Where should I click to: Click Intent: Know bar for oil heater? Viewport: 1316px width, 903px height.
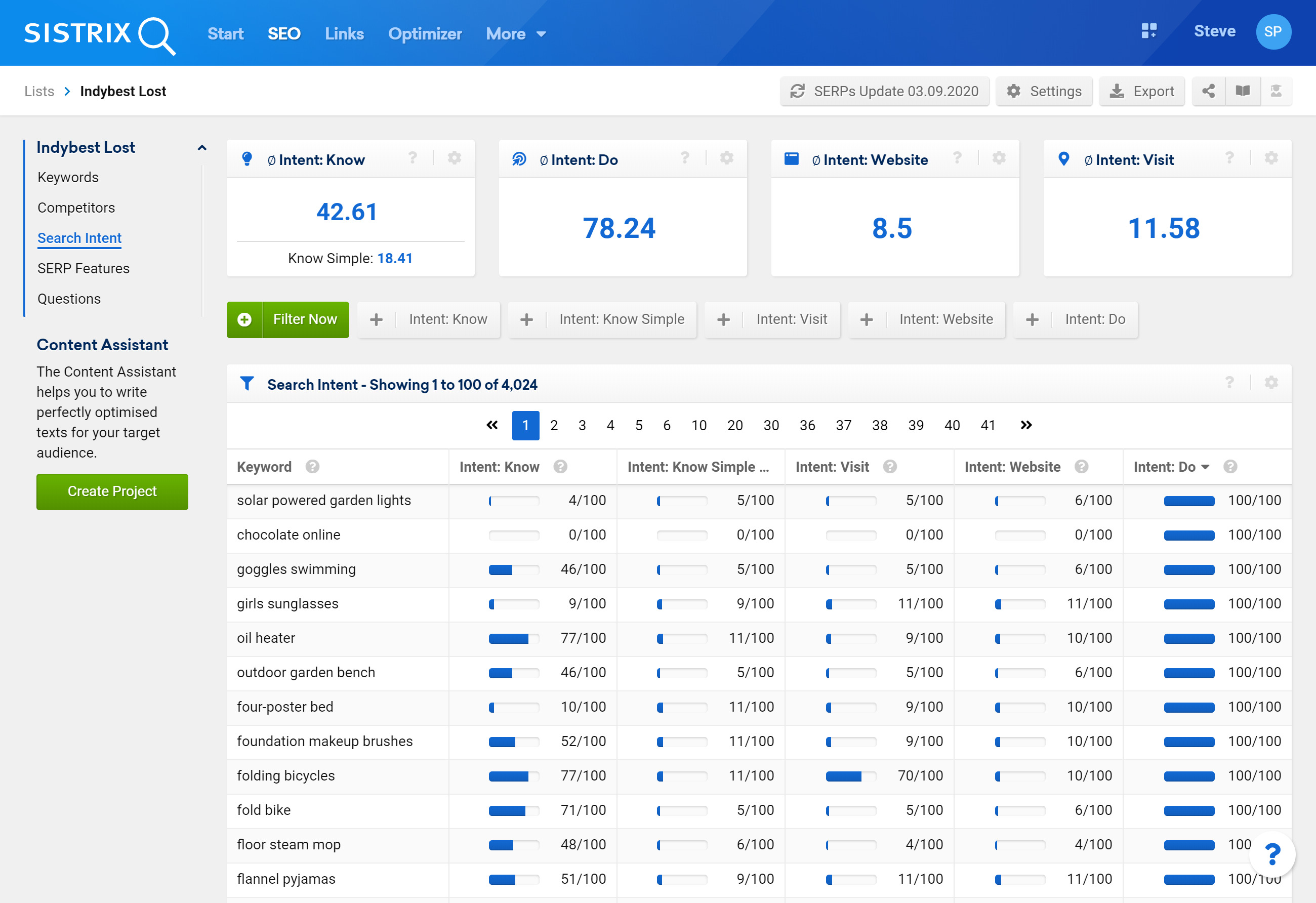(514, 639)
